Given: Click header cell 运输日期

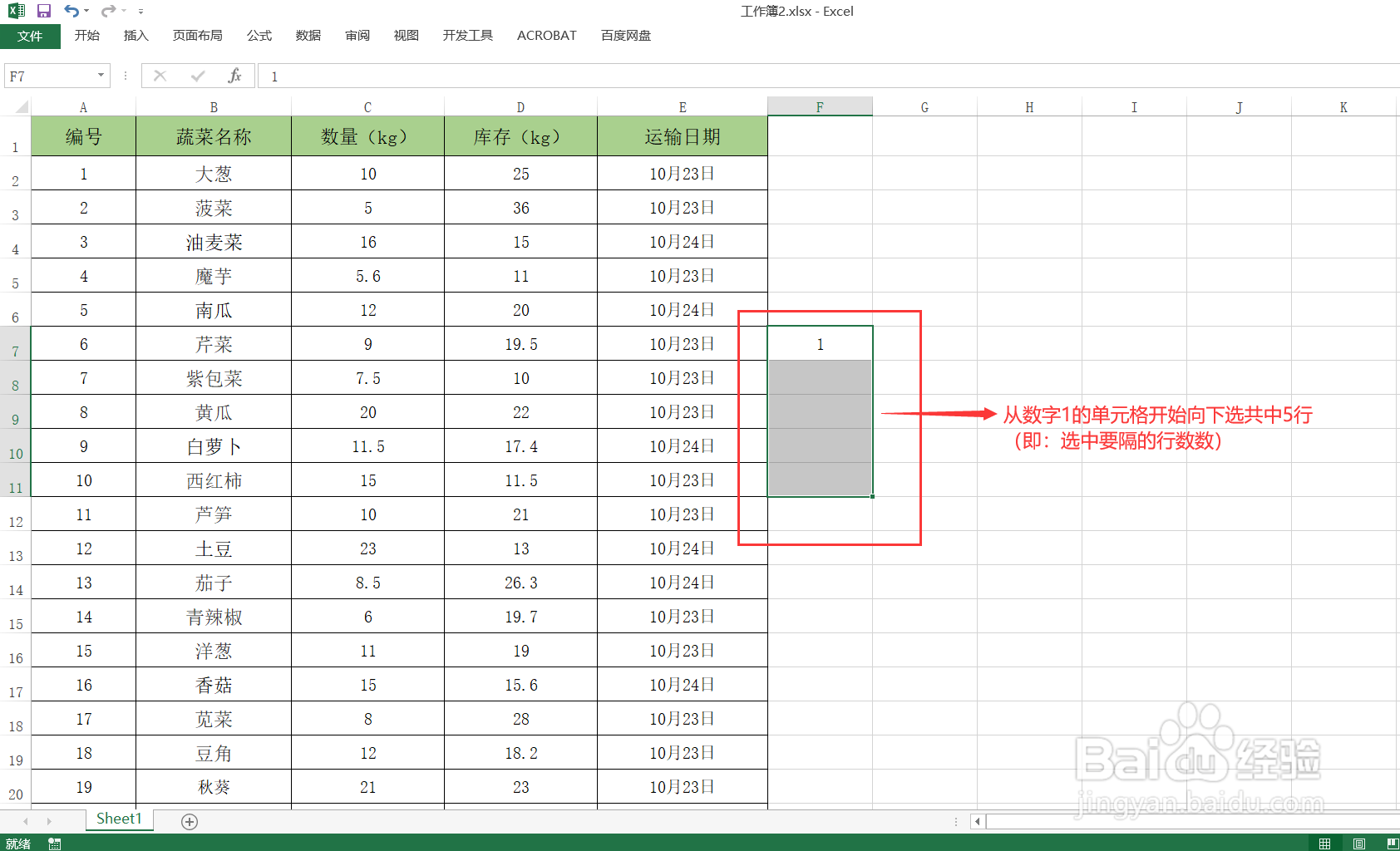Looking at the screenshot, I should tap(683, 136).
